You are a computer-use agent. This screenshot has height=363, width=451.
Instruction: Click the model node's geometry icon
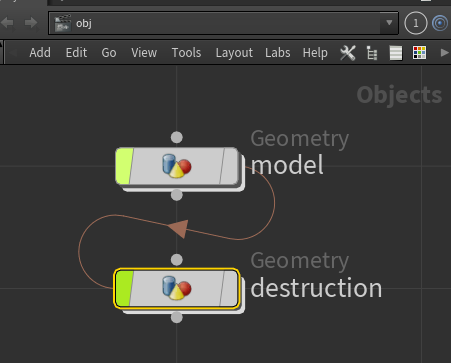[x=177, y=166]
